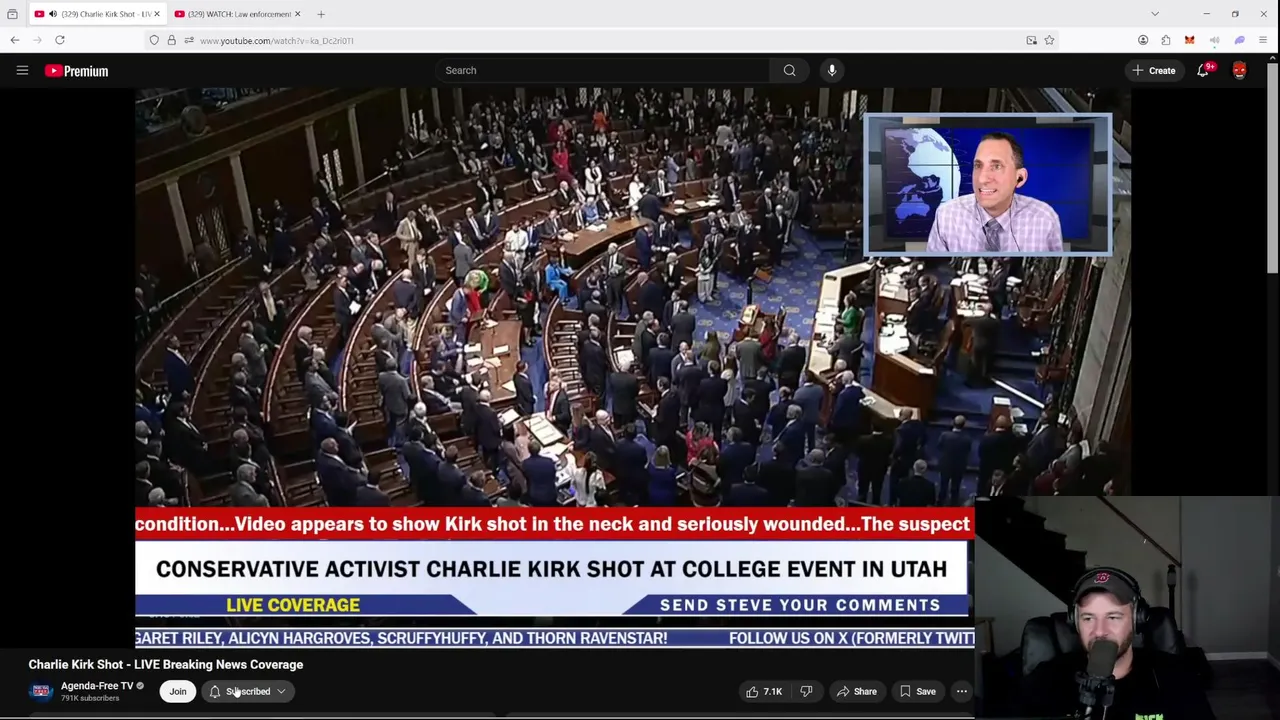Save video to a playlist

coord(918,691)
